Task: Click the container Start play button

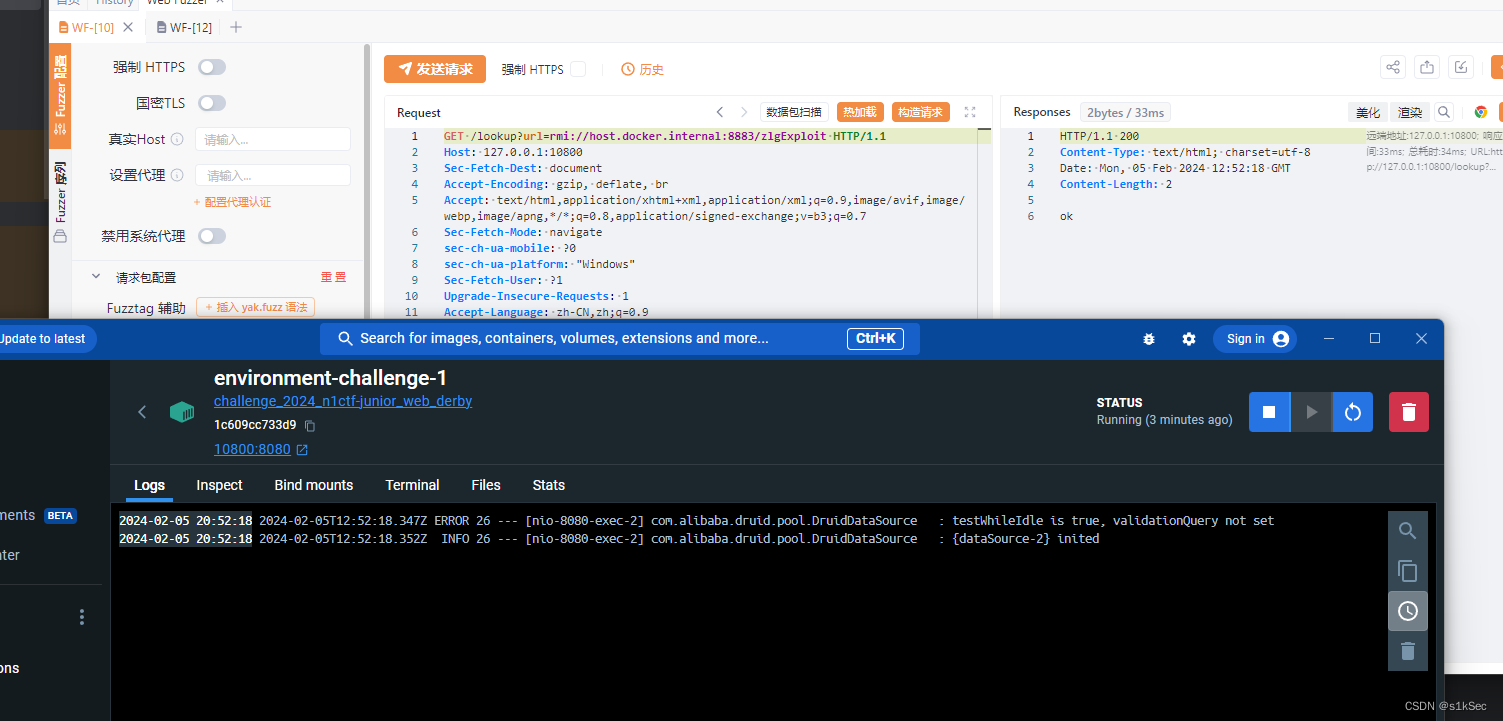Action: (1311, 412)
